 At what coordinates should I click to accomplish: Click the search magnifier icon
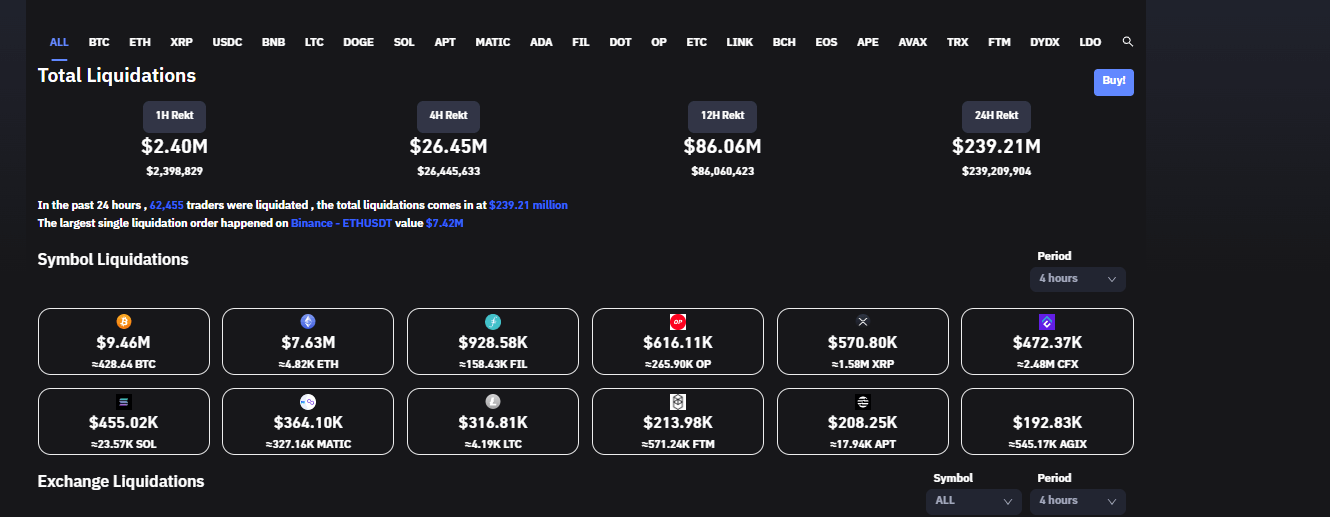coord(1128,42)
